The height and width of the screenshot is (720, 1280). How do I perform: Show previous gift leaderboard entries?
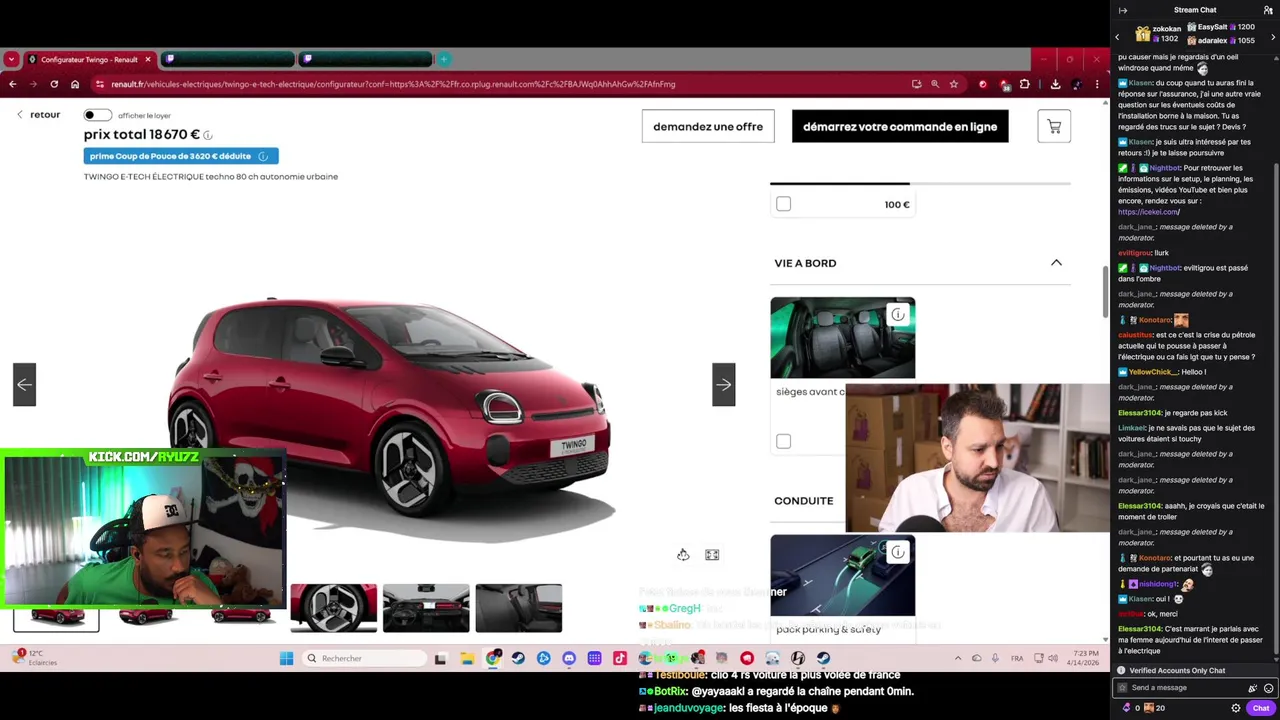coord(1117,37)
